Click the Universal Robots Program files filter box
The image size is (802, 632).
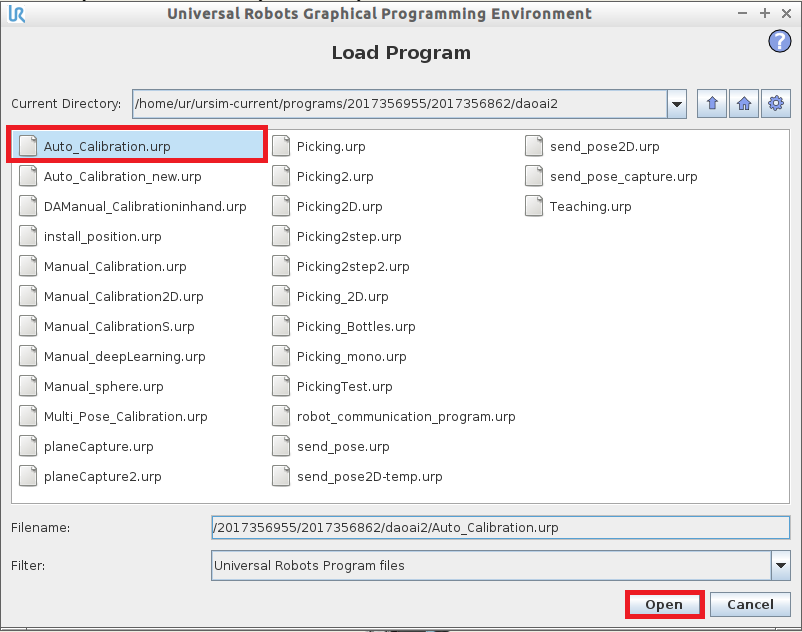491,566
